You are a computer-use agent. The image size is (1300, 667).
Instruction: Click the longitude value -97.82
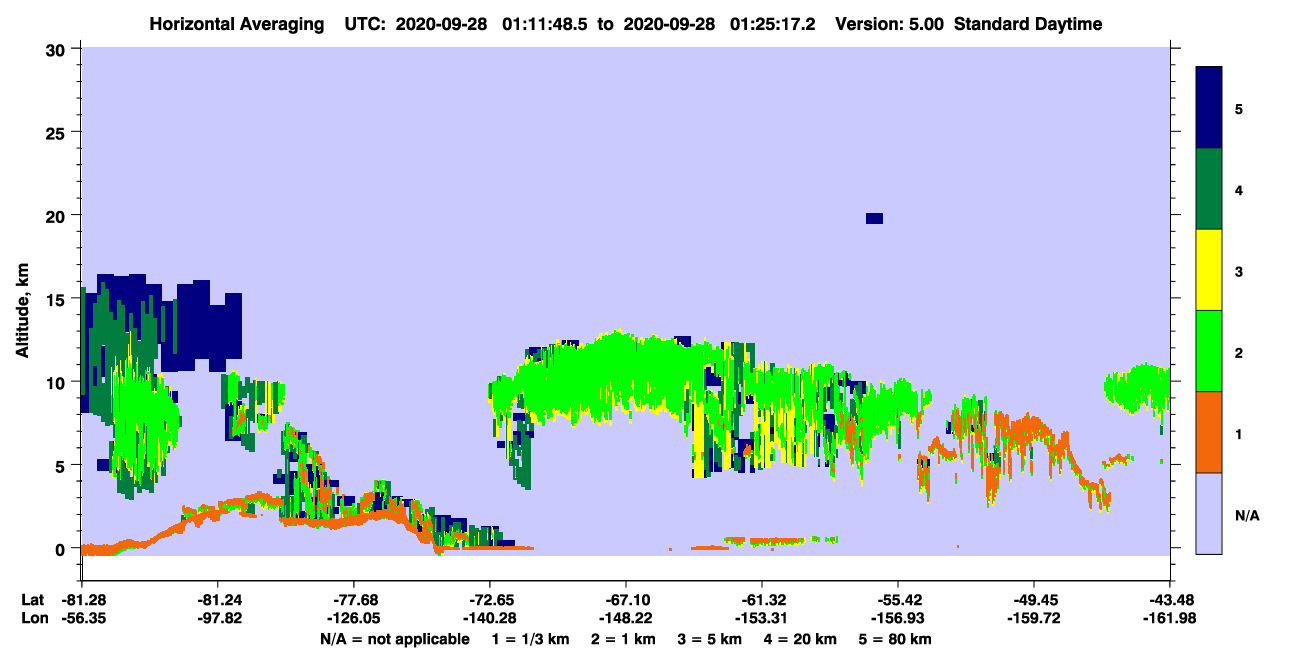[x=218, y=619]
